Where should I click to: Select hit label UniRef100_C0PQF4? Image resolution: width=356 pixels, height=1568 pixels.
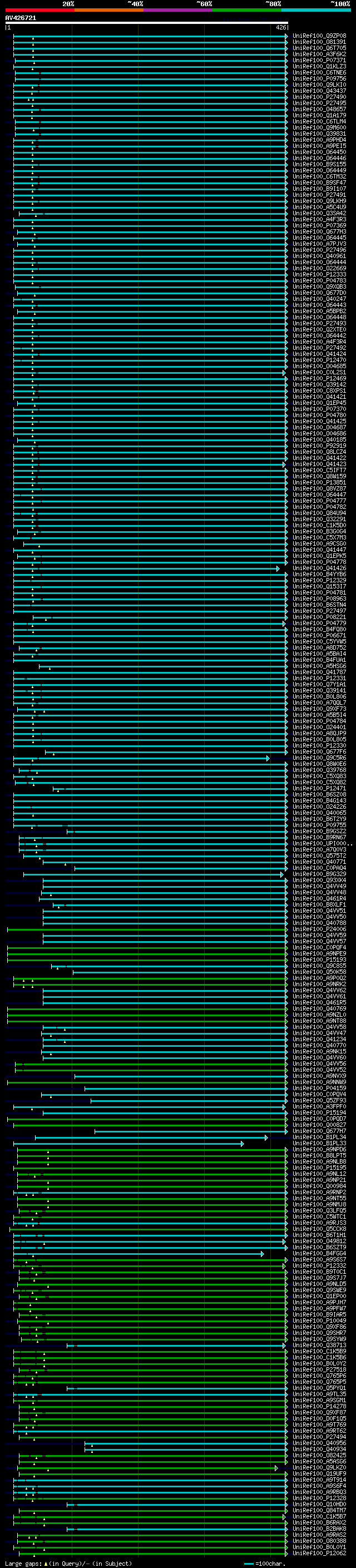point(319,947)
